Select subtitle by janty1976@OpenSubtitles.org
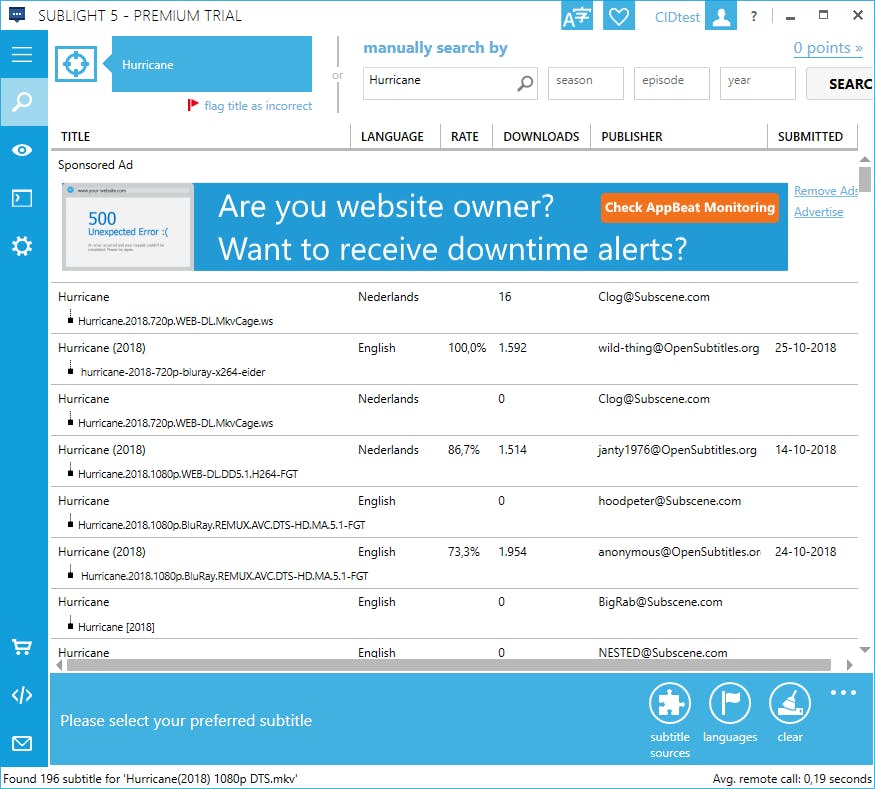This screenshot has width=875, height=789. [x=677, y=450]
